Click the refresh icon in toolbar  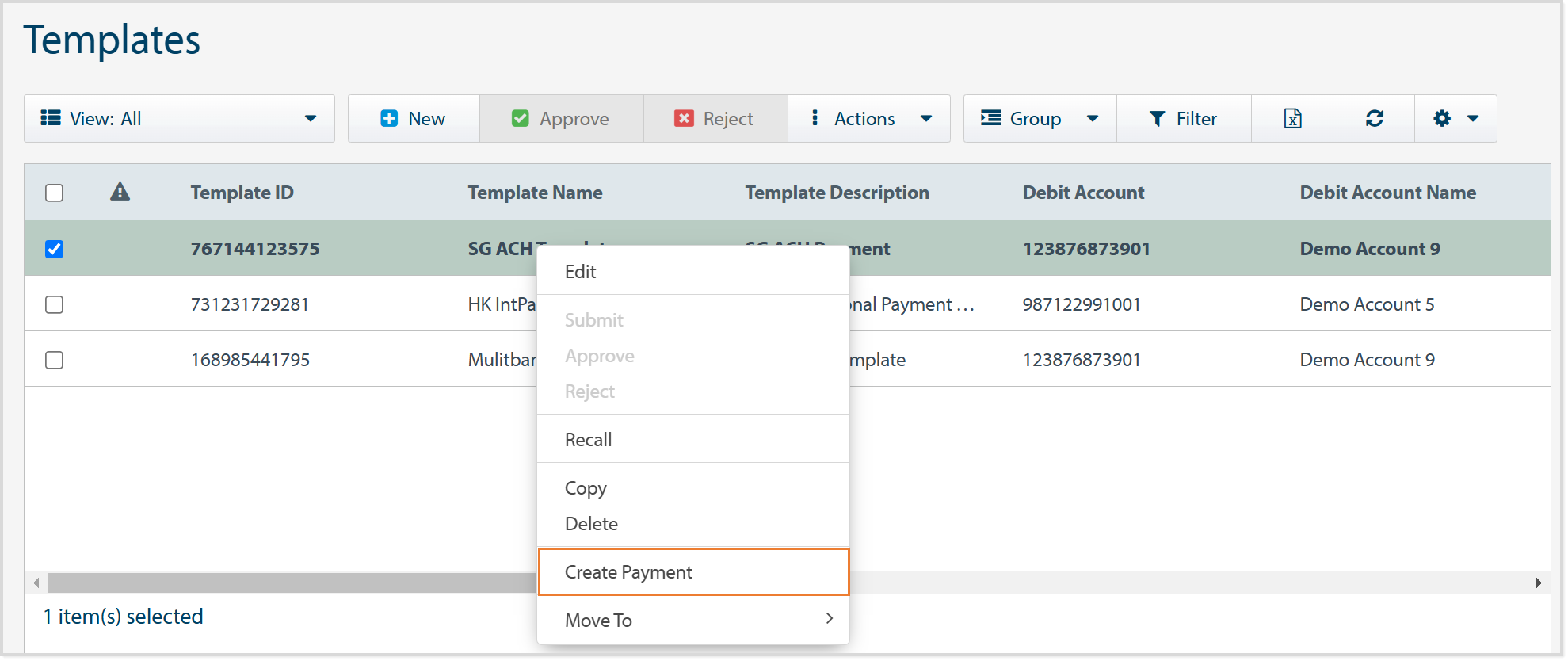point(1374,119)
